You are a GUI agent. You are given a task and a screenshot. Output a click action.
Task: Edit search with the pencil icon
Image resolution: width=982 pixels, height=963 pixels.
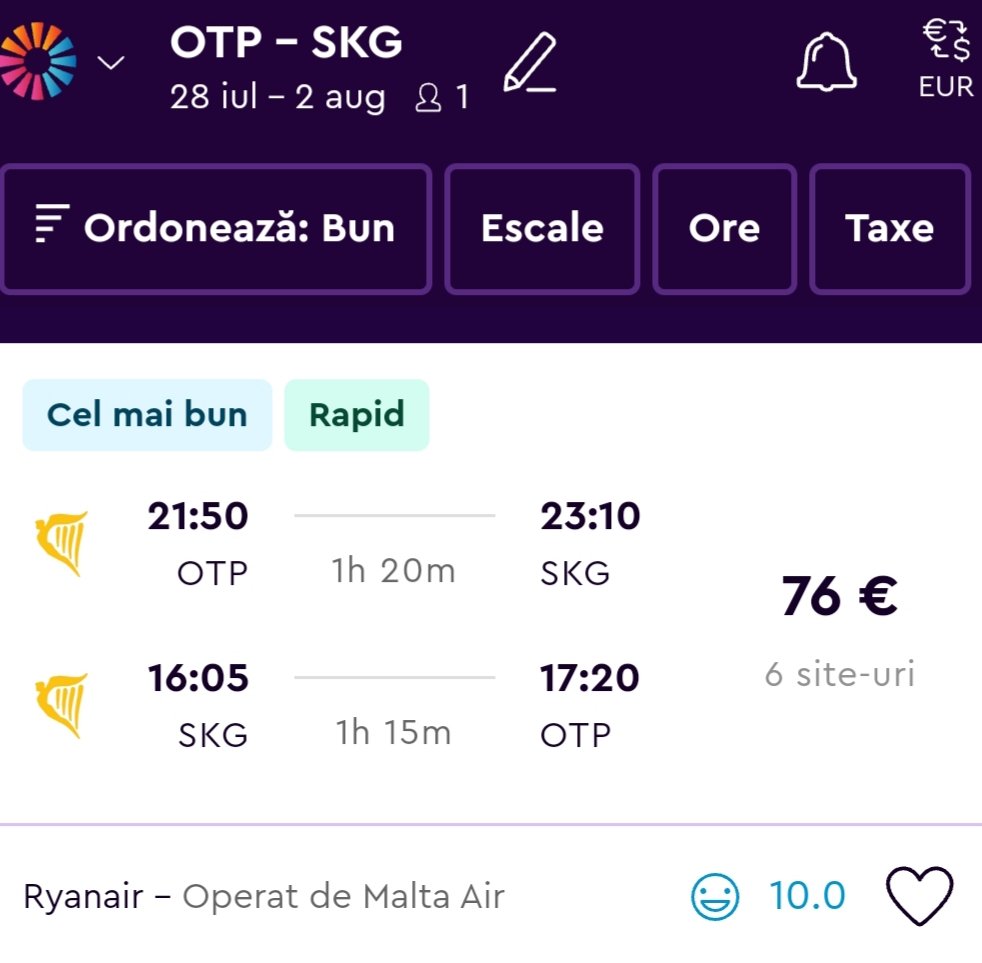[x=530, y=63]
